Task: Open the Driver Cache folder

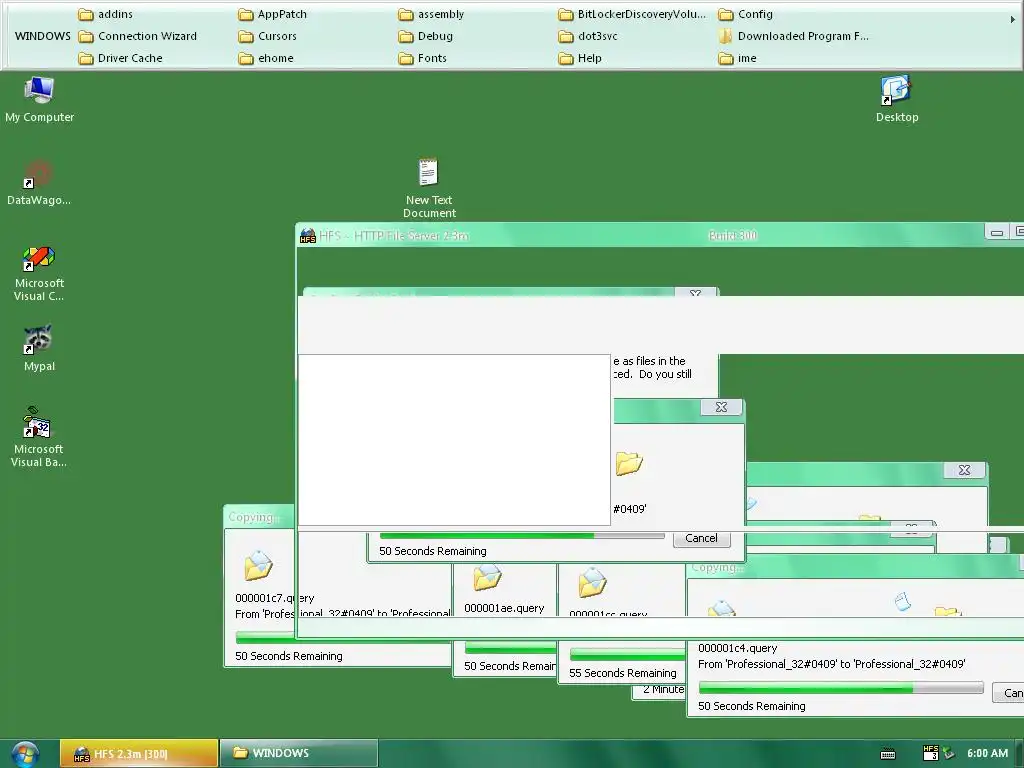Action: pos(121,59)
